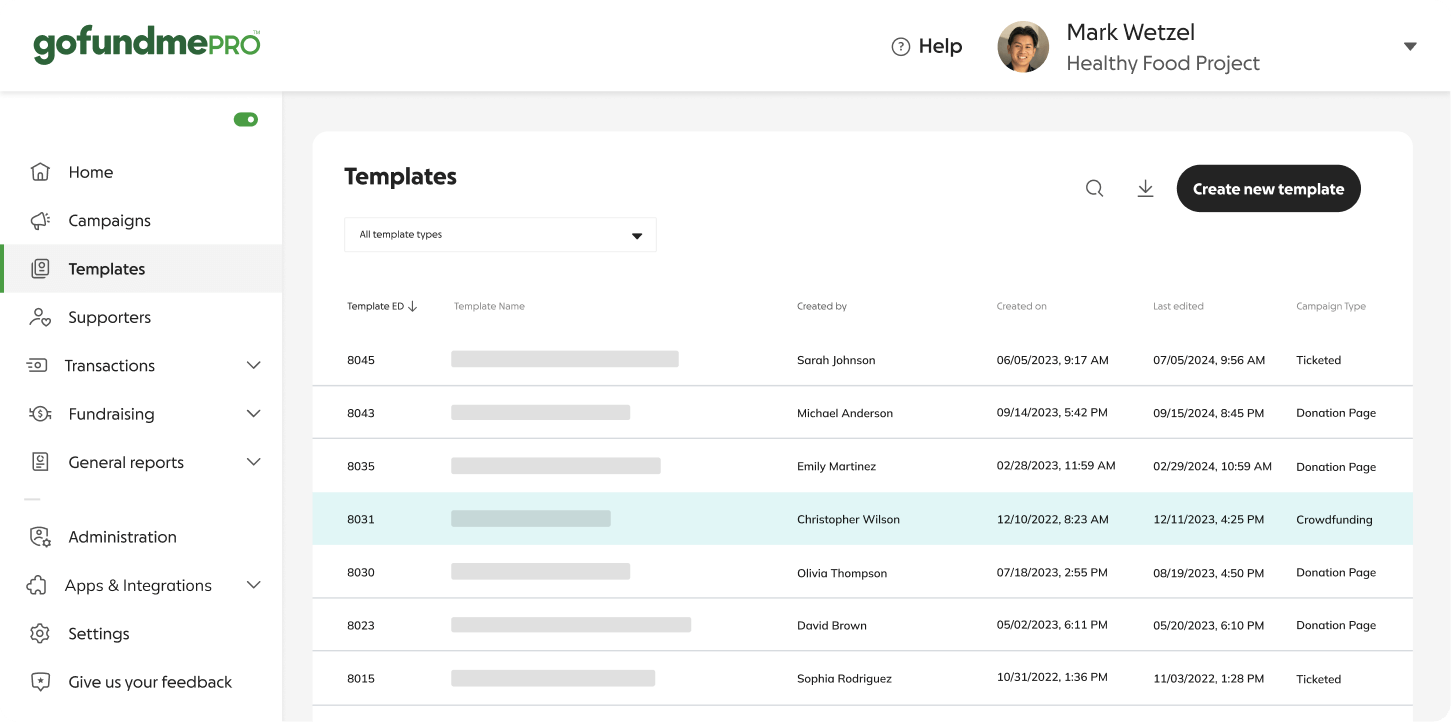This screenshot has width=1451, height=722.
Task: Go to Home in sidebar
Action: click(x=91, y=172)
